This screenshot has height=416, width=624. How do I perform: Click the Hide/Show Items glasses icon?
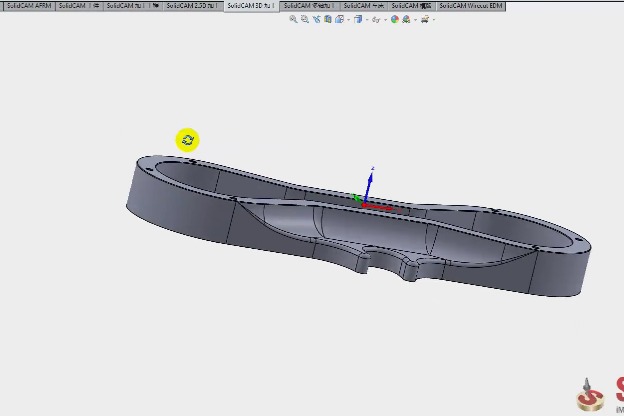tap(376, 20)
